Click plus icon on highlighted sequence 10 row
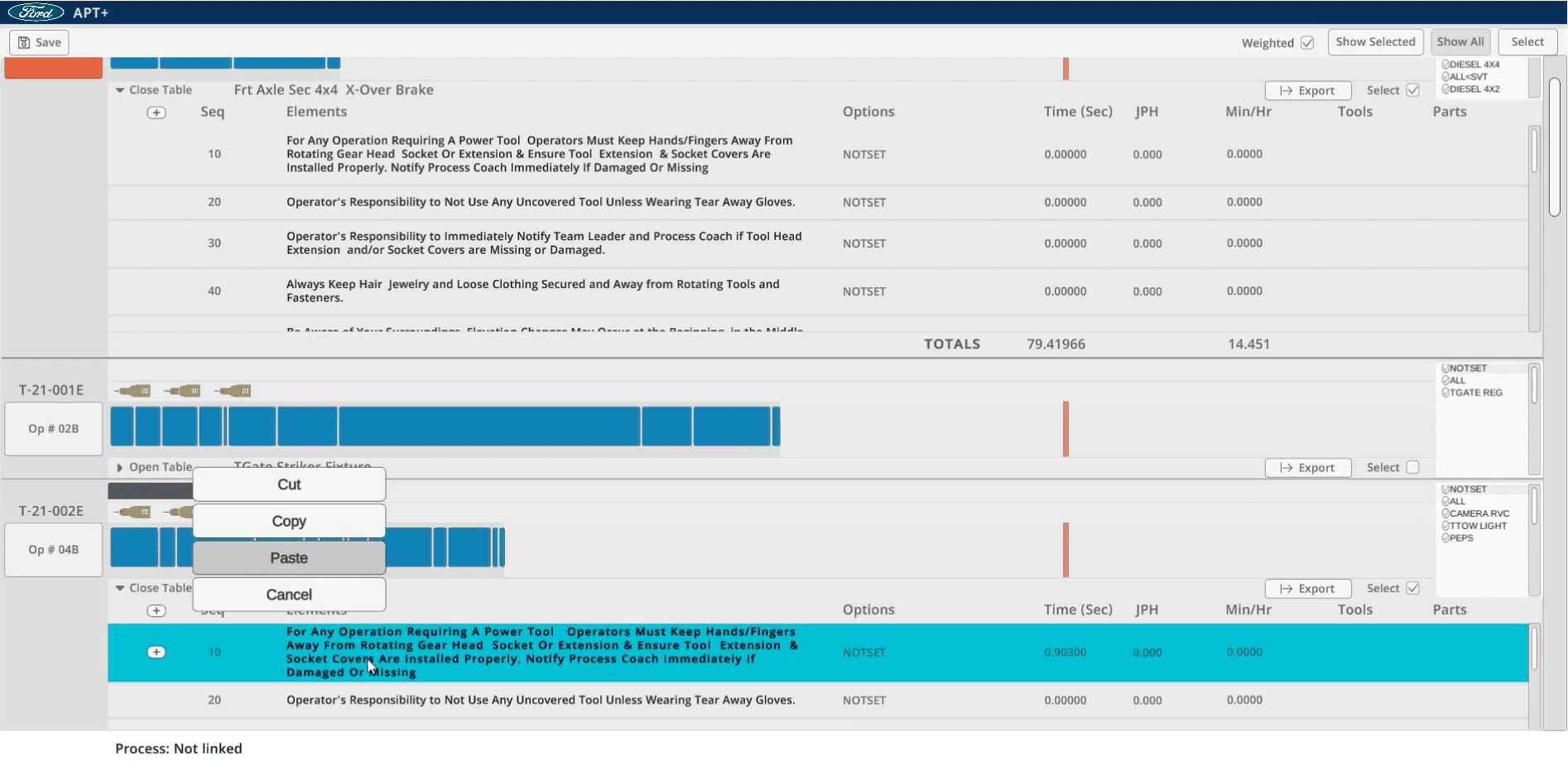This screenshot has width=1568, height=780. click(x=156, y=652)
